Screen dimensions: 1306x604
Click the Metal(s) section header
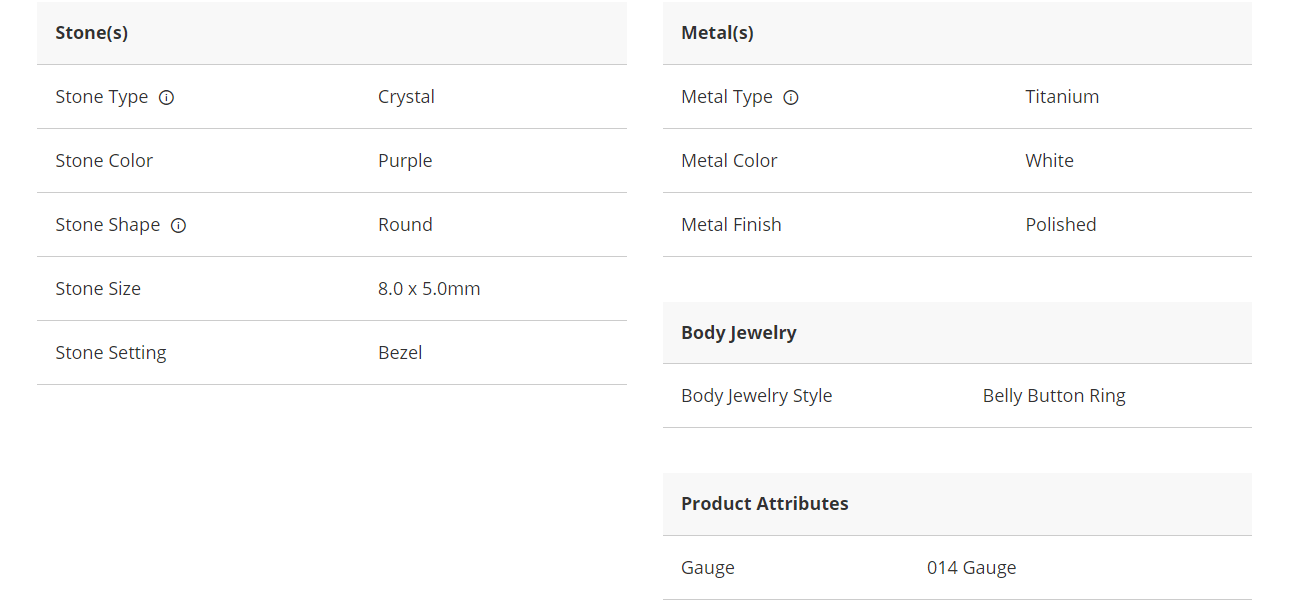717,33
